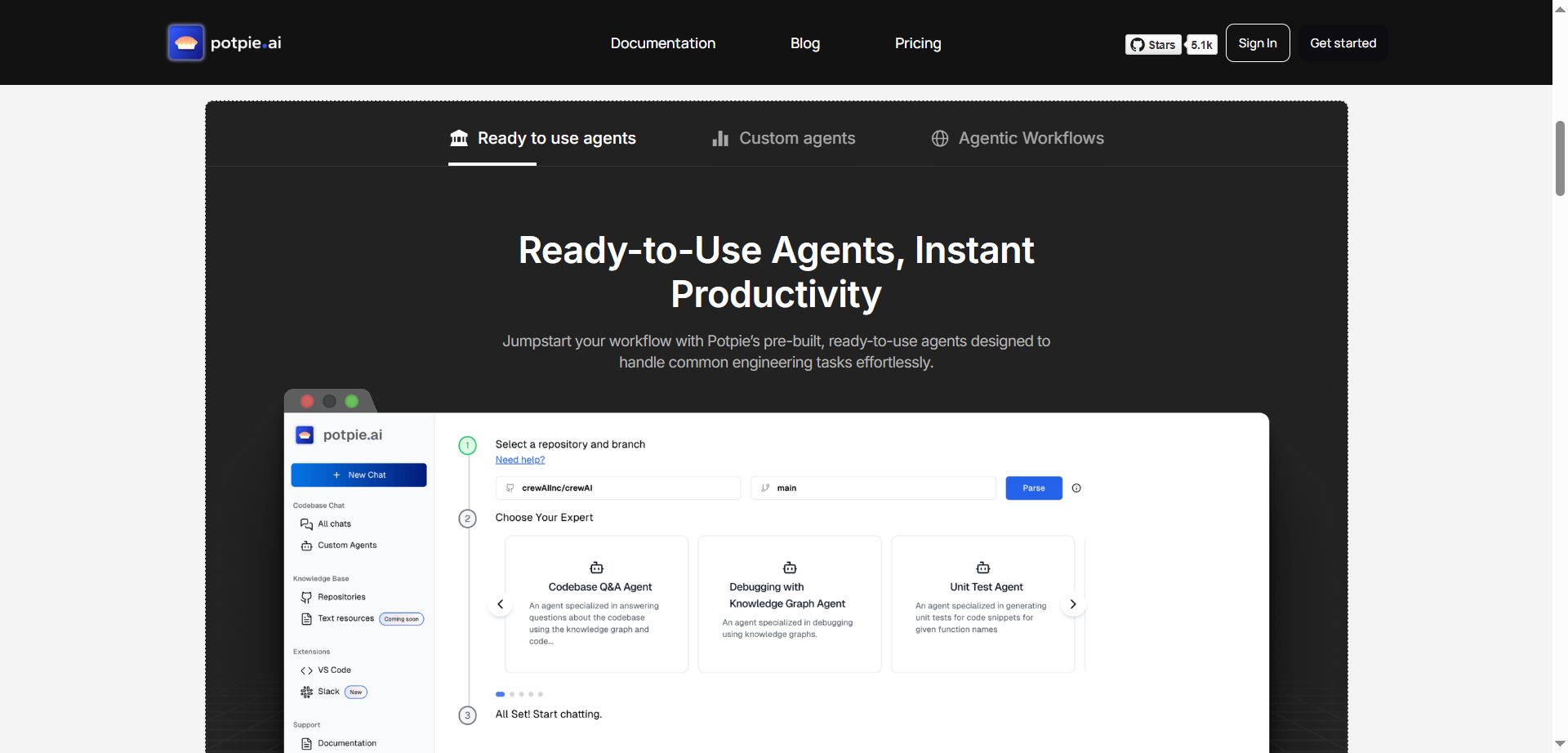1568x753 pixels.
Task: Open the Documentation nav link
Action: [x=662, y=43]
